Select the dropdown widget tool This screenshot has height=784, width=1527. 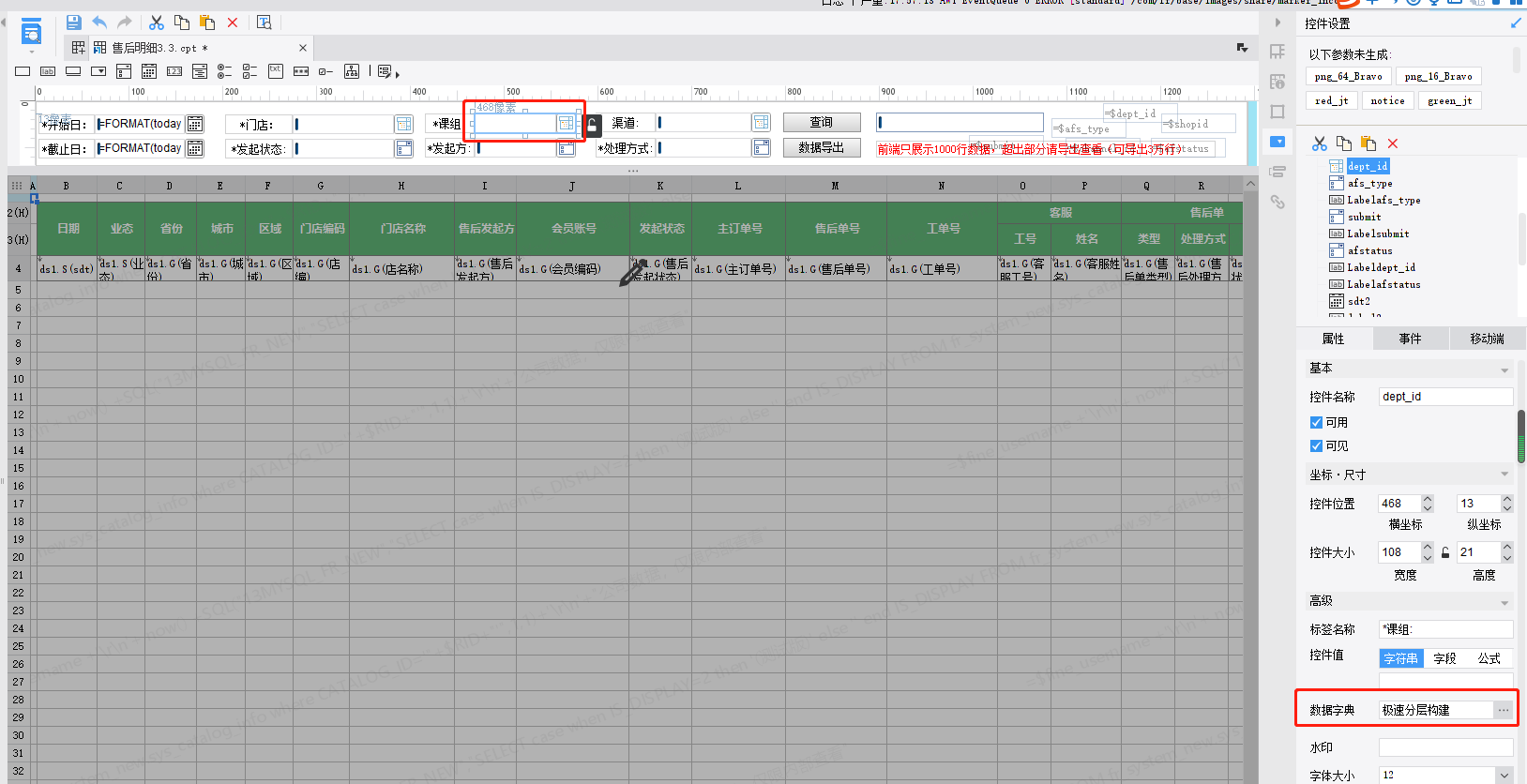click(x=98, y=71)
